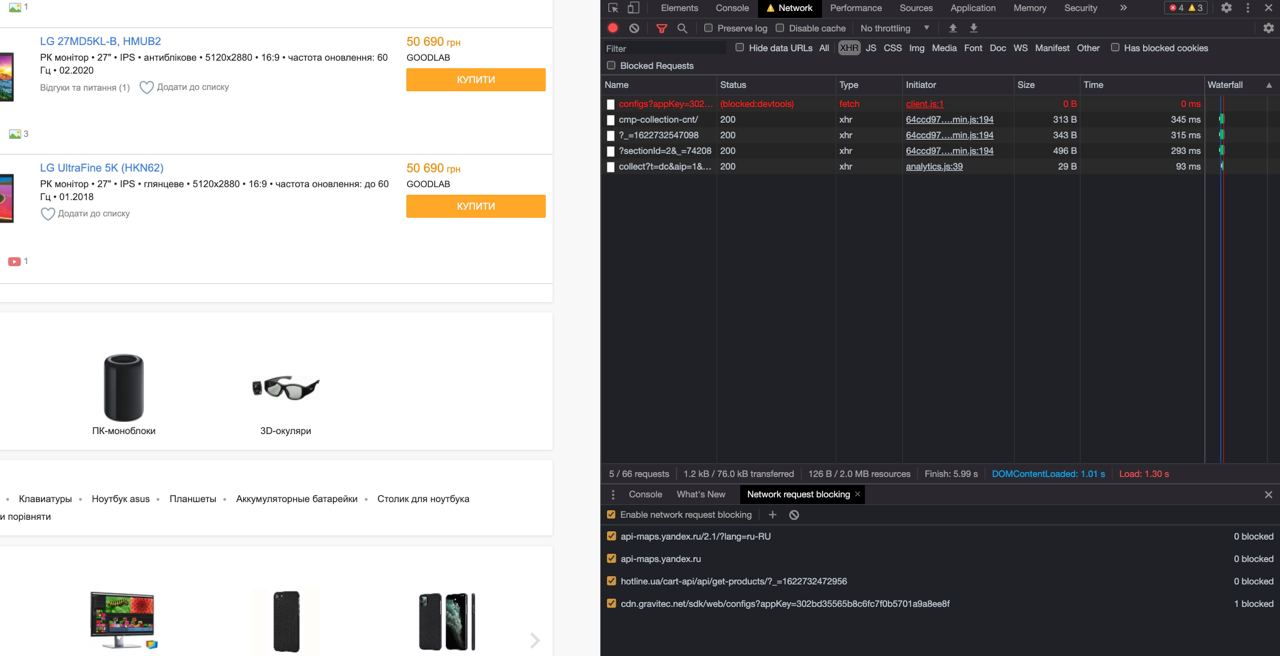Uncheck the hotline.ua/cart-api pattern

pyautogui.click(x=612, y=581)
